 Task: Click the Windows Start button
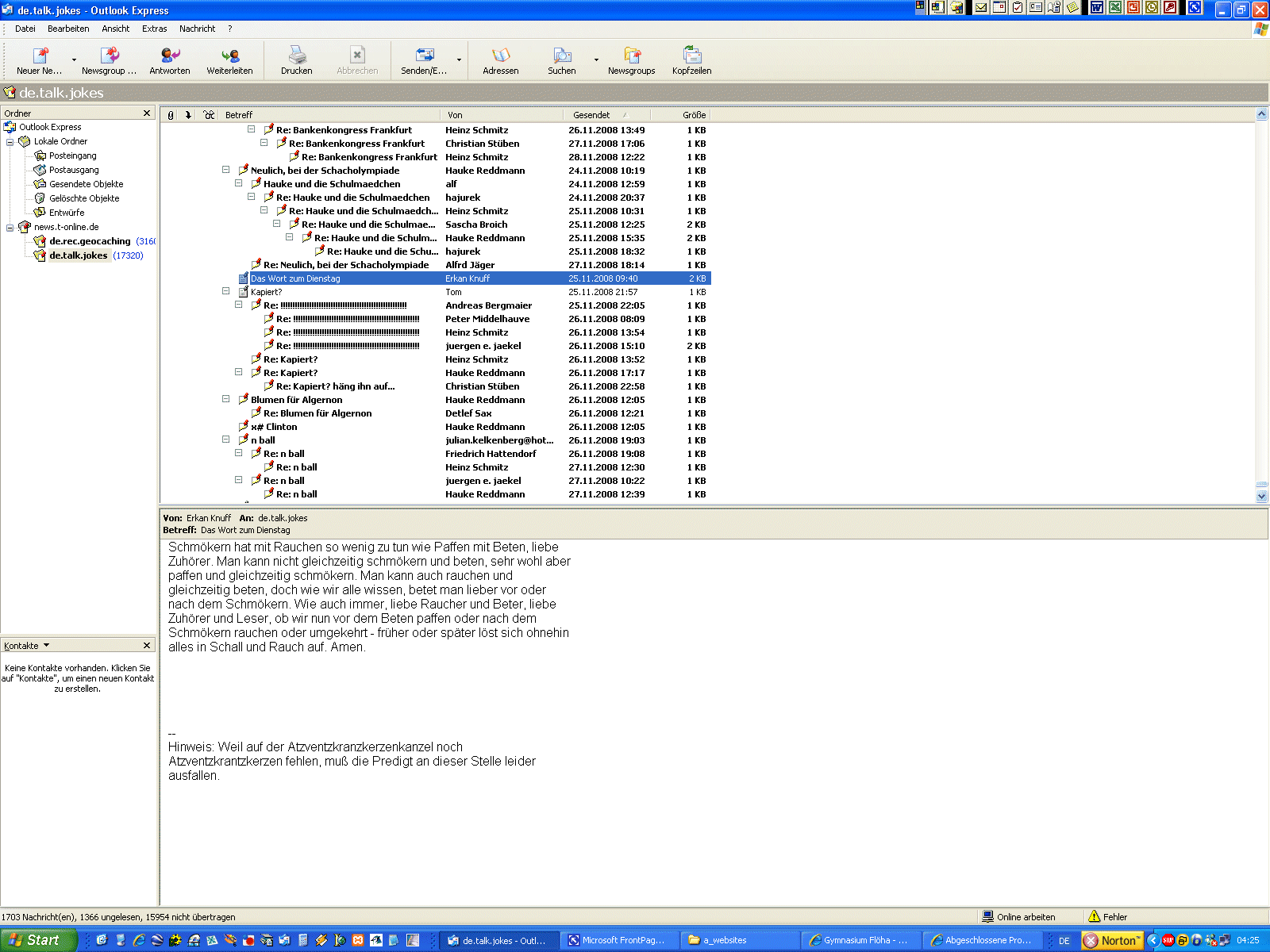(x=38, y=940)
